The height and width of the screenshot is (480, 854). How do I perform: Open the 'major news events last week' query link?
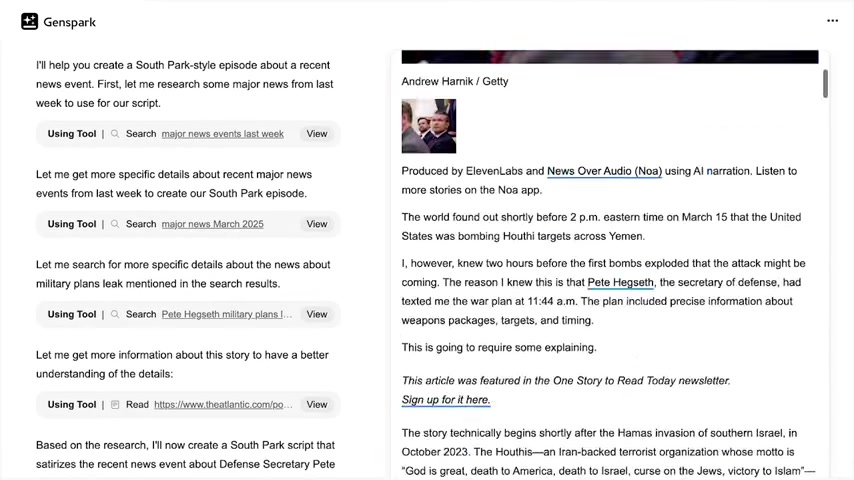222,134
